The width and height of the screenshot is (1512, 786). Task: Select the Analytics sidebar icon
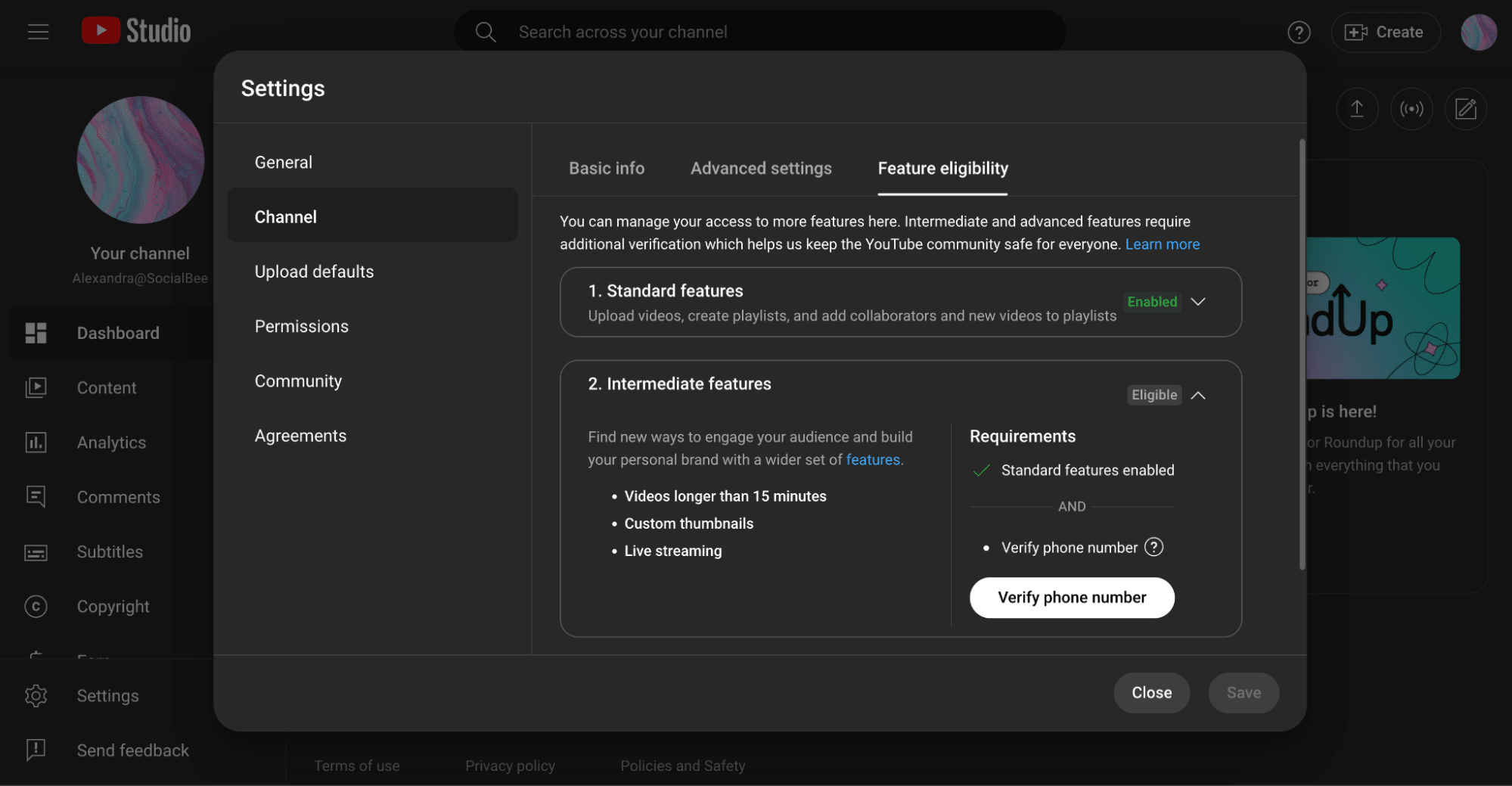coord(36,443)
